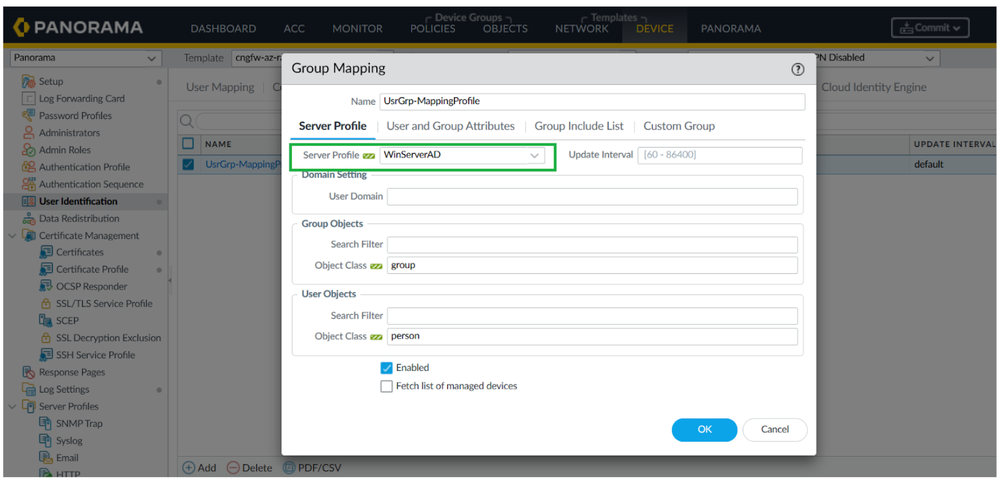Open the Group Include List tab
The image size is (999, 481).
[578, 126]
